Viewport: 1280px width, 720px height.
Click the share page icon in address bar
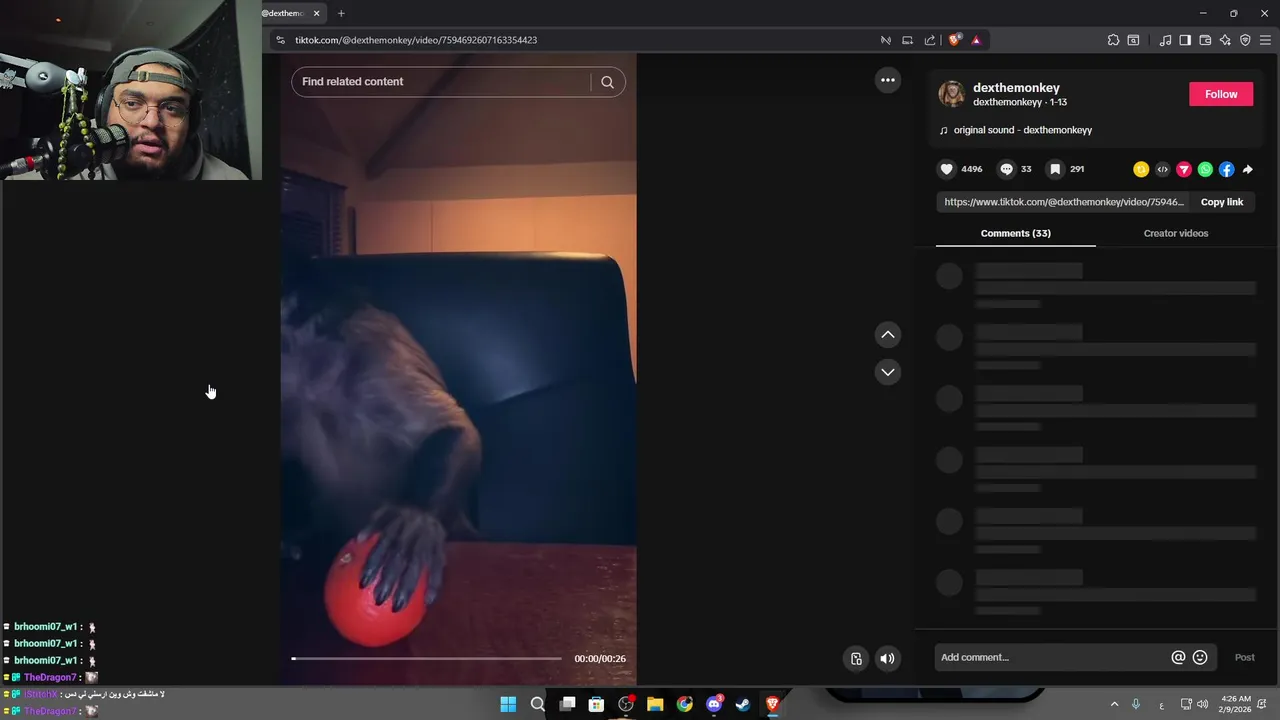[x=930, y=40]
